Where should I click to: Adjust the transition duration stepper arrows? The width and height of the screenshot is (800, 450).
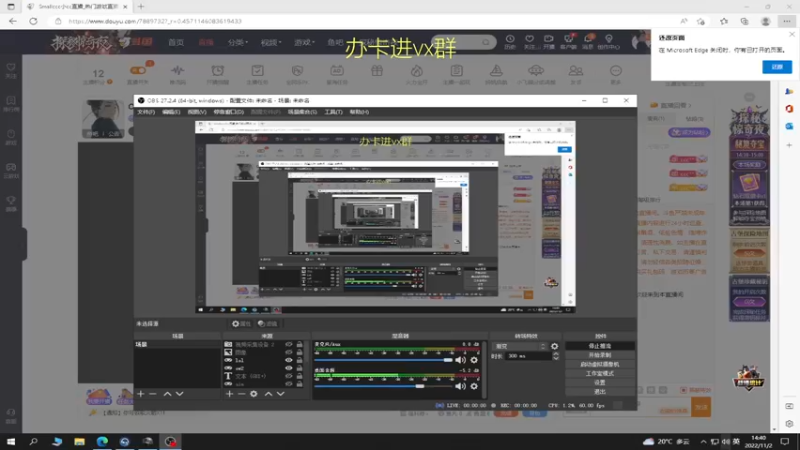click(556, 356)
